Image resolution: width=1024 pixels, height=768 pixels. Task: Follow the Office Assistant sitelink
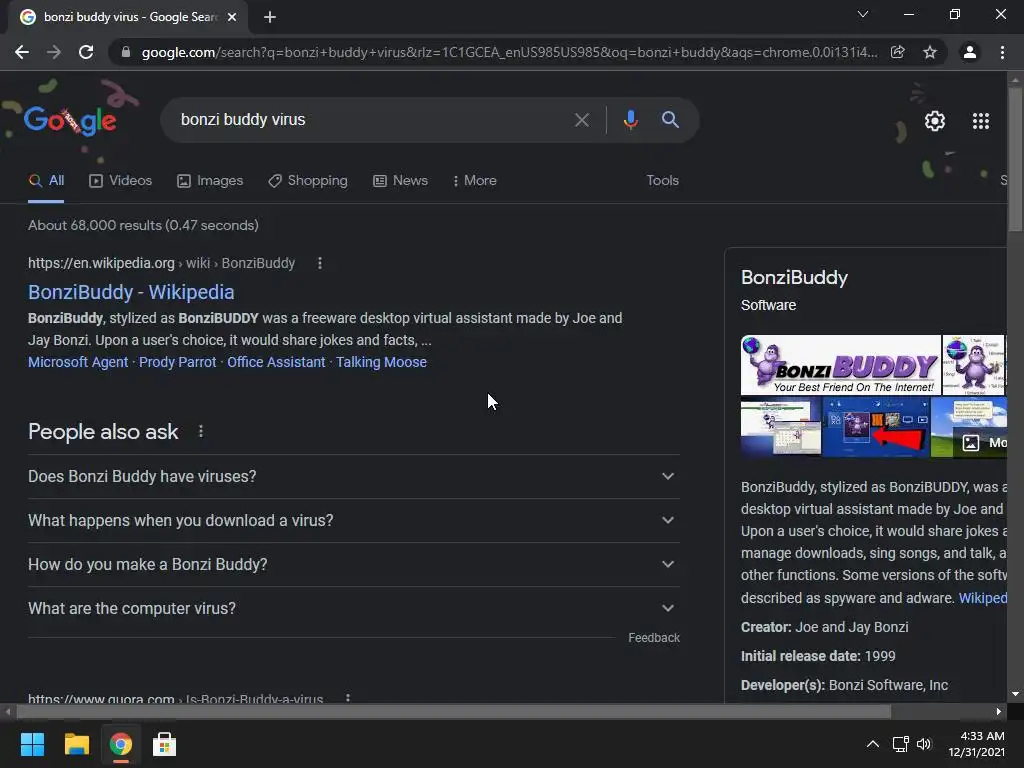click(276, 362)
